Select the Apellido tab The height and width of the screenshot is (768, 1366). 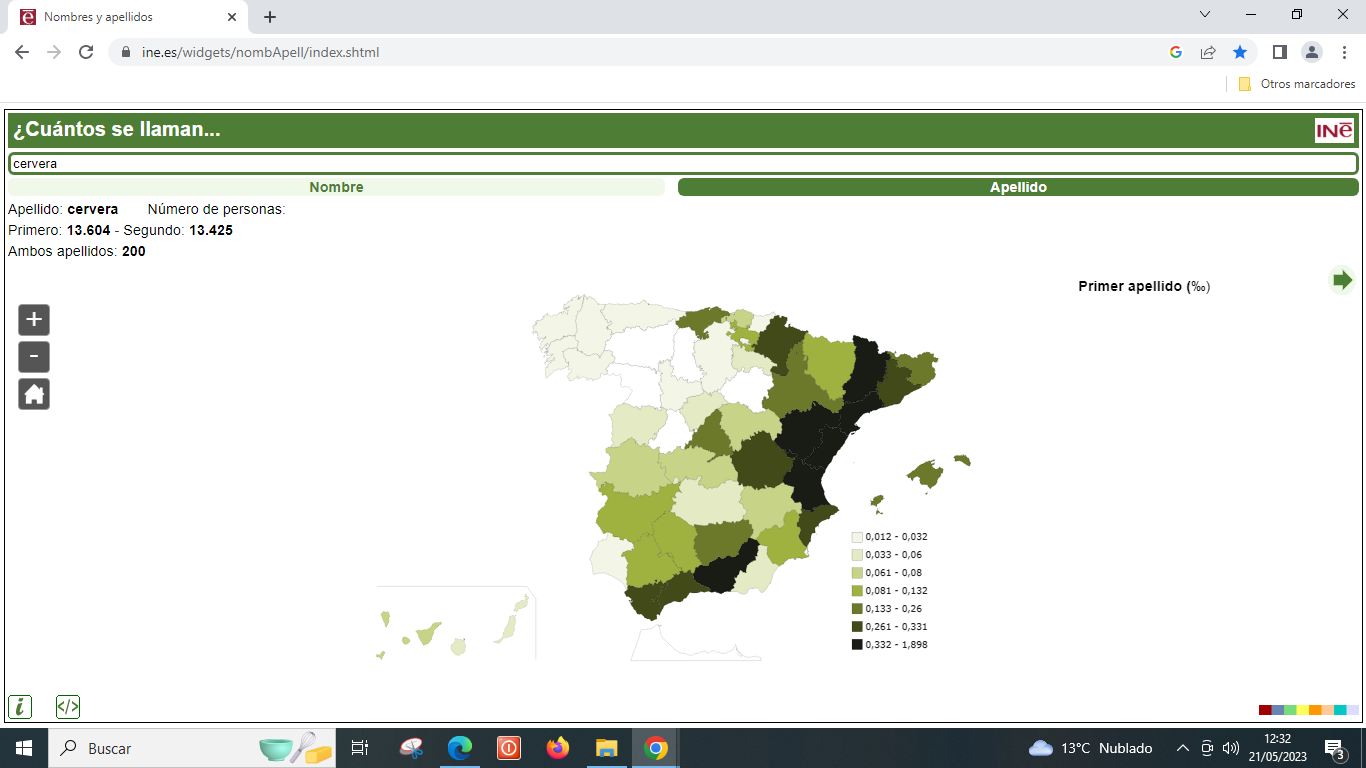click(x=1018, y=187)
